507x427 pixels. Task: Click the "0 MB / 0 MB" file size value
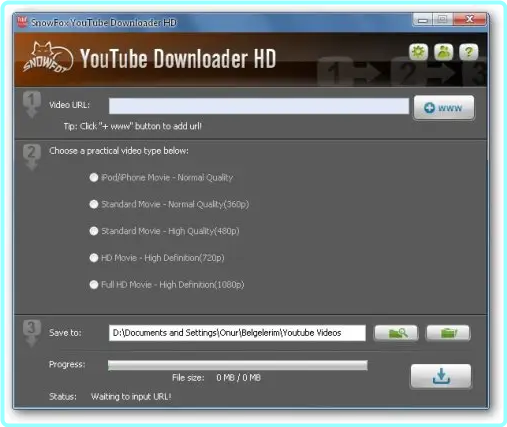pyautogui.click(x=238, y=378)
